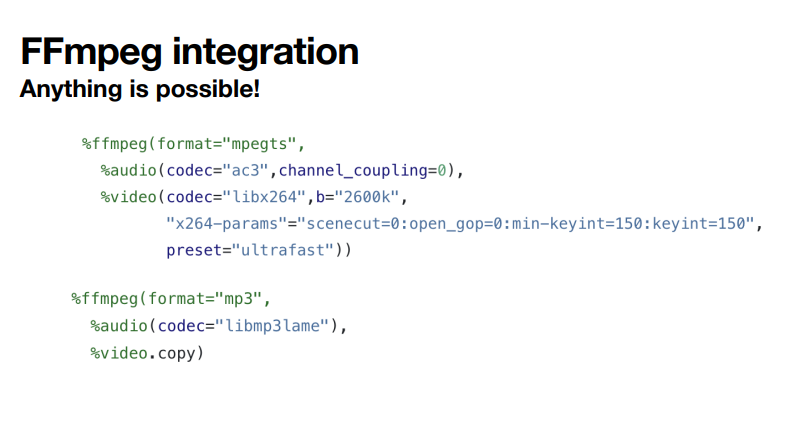
Task: Select the "libx264" codec string
Action: pyautogui.click(x=267, y=197)
